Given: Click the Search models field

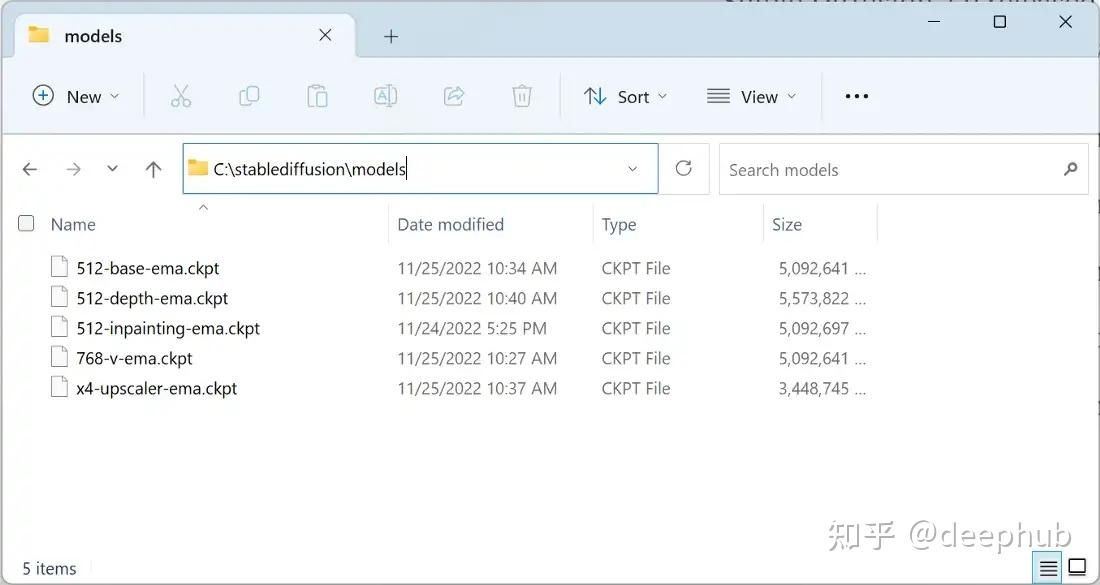Looking at the screenshot, I should (904, 169).
